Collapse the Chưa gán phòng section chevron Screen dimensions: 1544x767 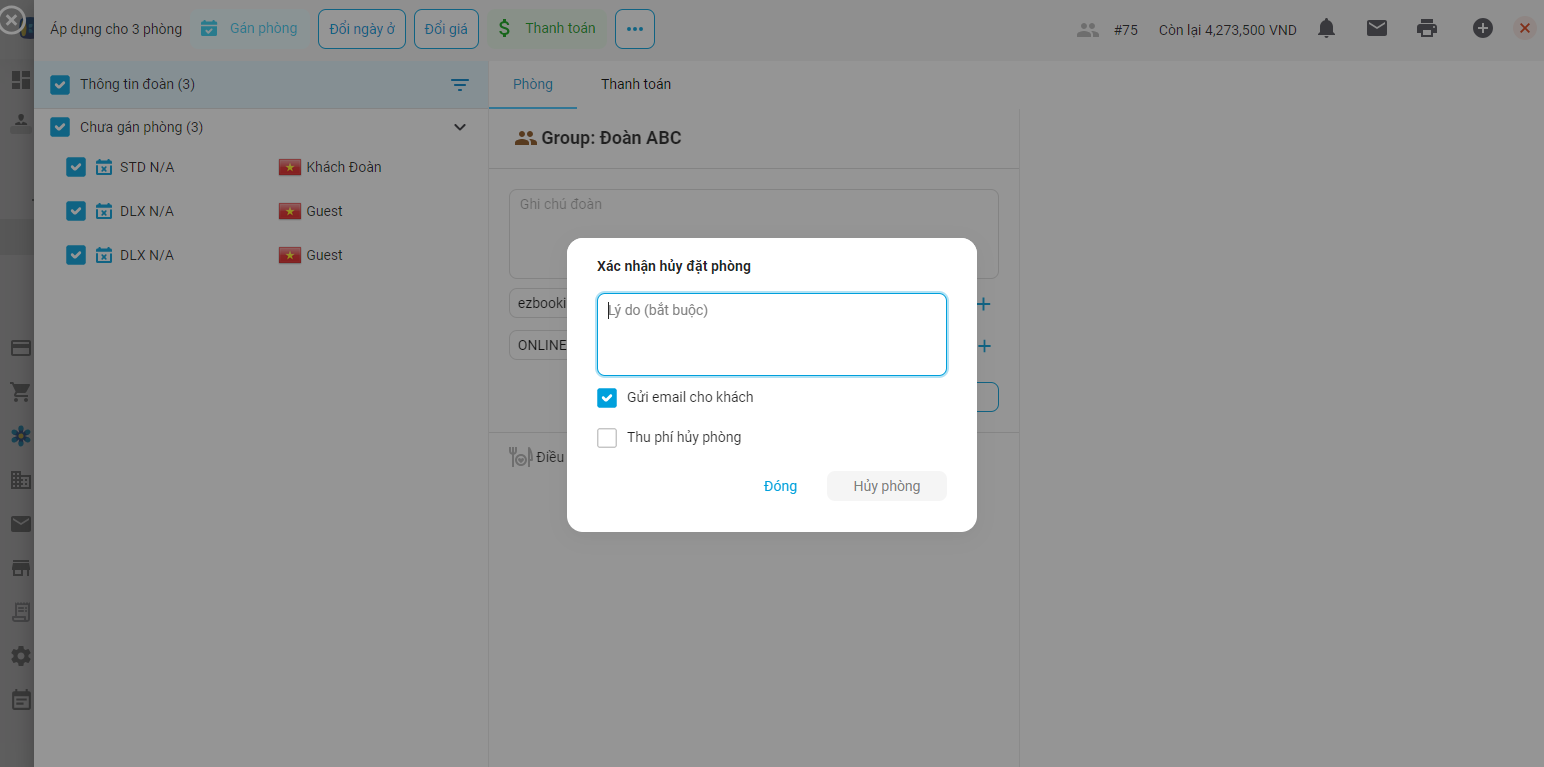coord(460,127)
